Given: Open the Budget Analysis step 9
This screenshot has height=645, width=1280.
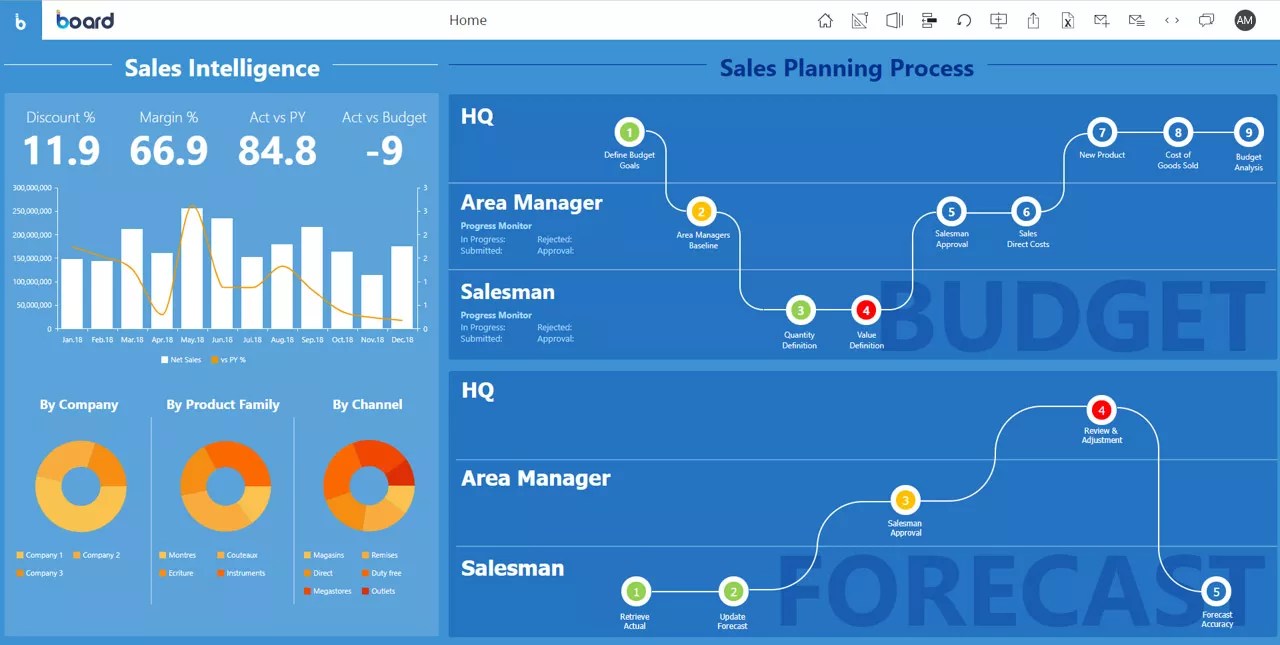Looking at the screenshot, I should point(1248,132).
